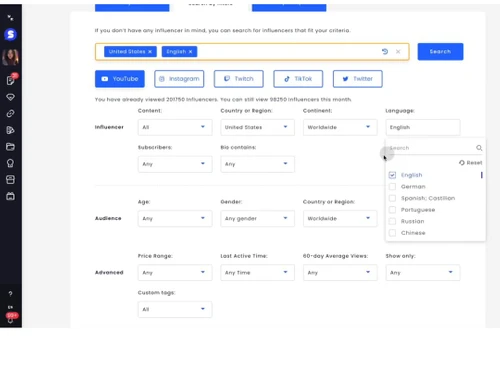Click the Language field showing English

pos(423,127)
